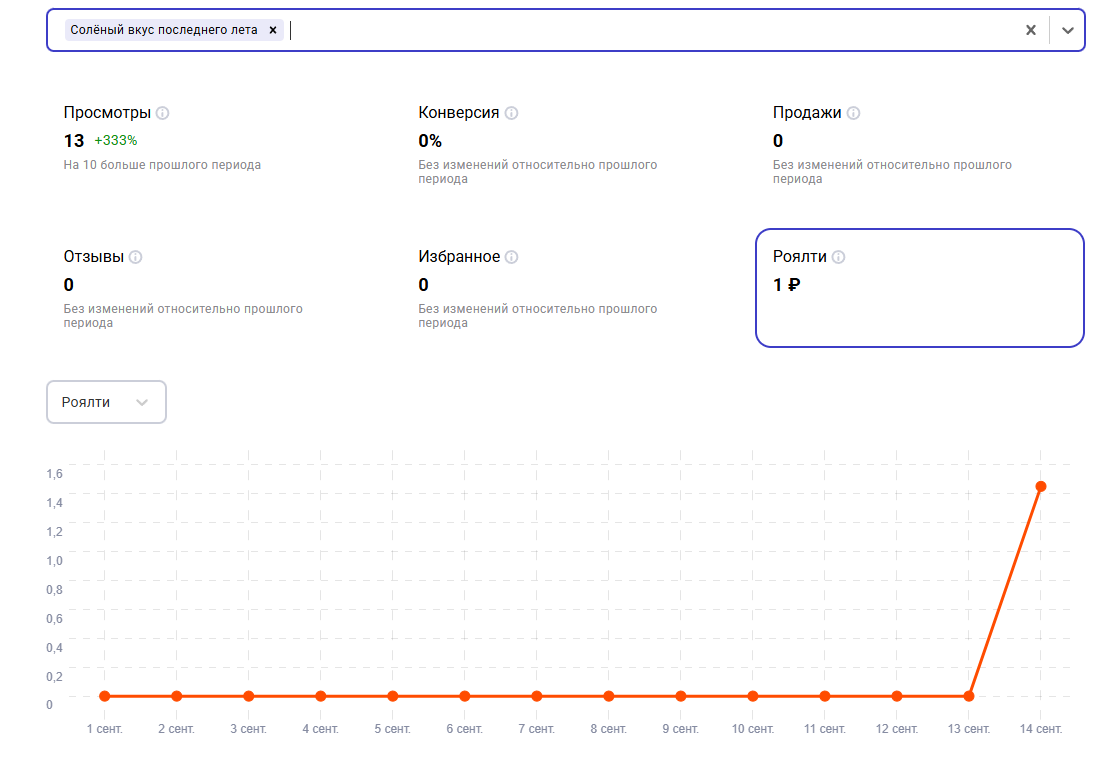The height and width of the screenshot is (763, 1095).
Task: Open info icon next to Просмотры
Action: tap(163, 113)
